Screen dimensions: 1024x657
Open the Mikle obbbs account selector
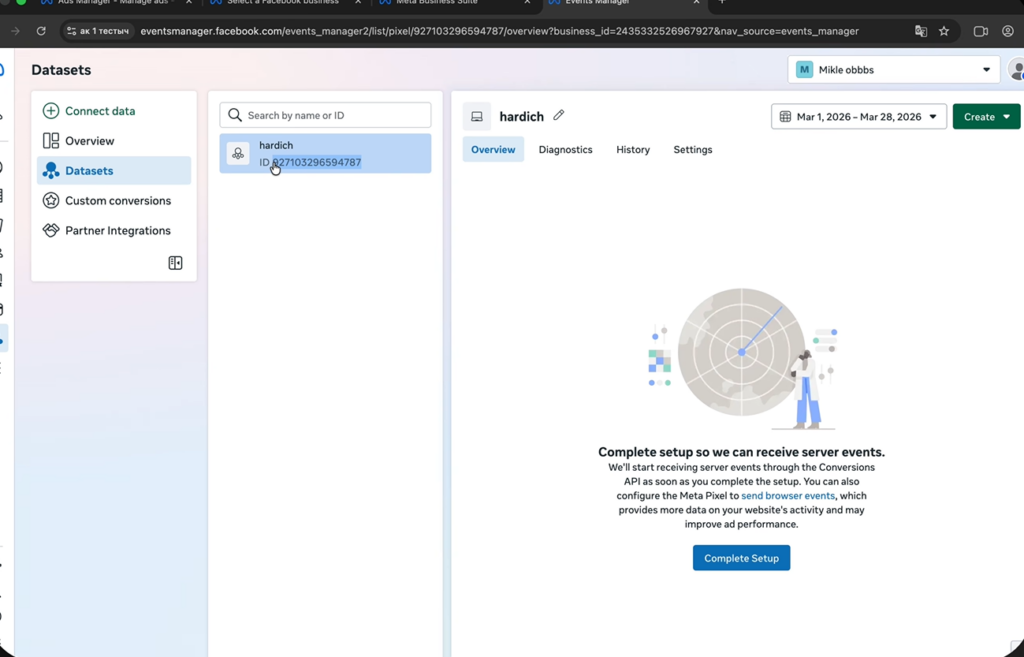[x=893, y=70]
